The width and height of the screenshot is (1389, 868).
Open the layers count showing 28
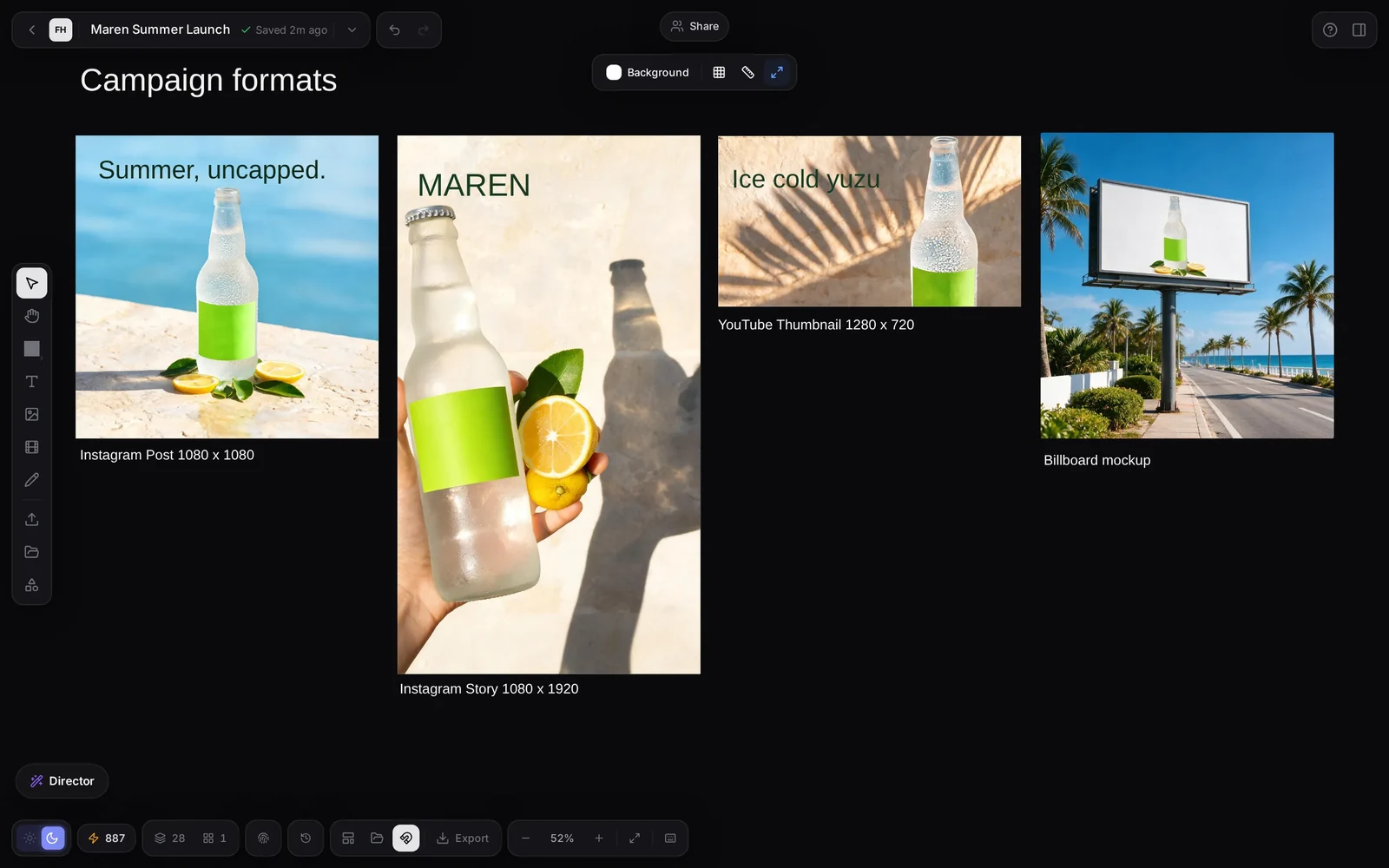(x=169, y=838)
